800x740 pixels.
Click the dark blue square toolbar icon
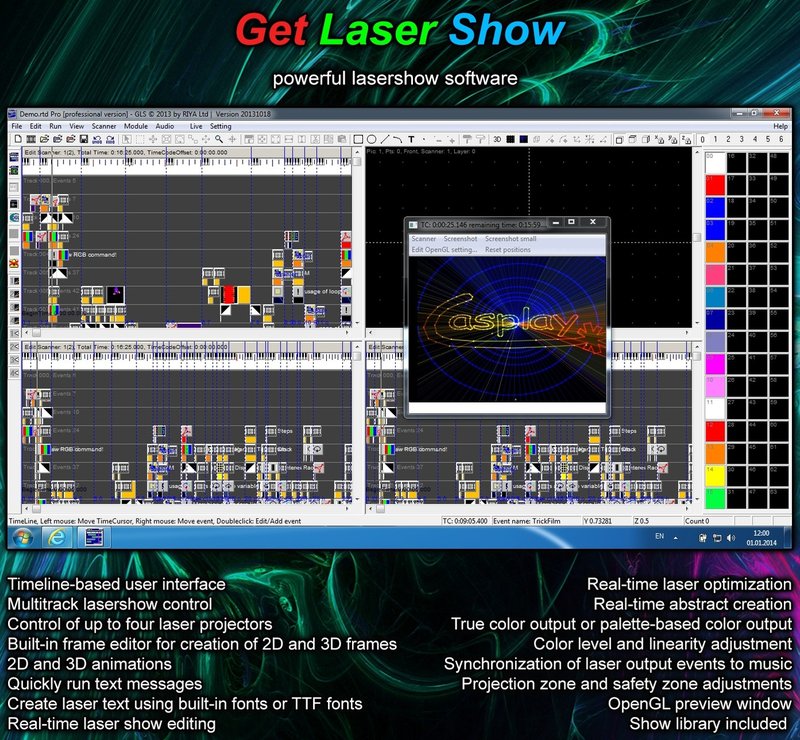pyautogui.click(x=523, y=139)
